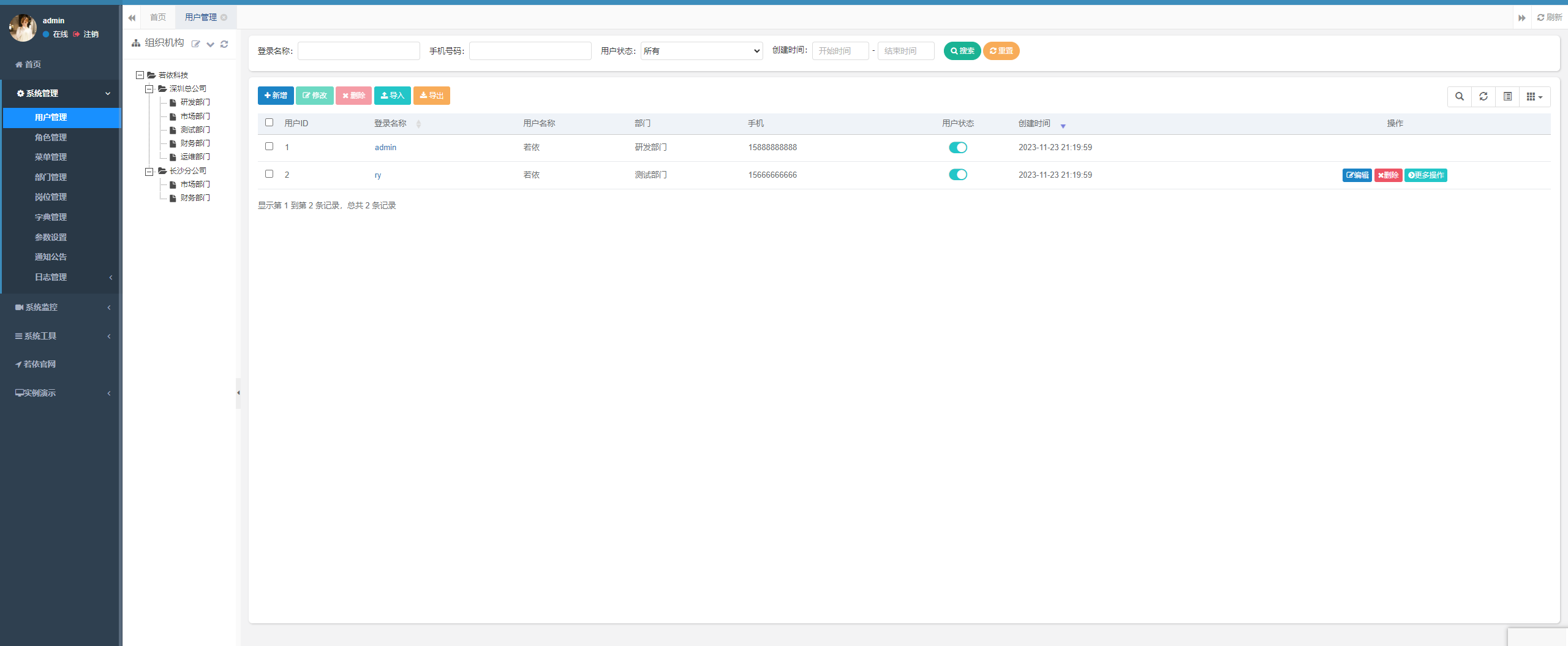Viewport: 1568px width, 646px height.
Task: Open the 首页 home sidebar item
Action: coord(28,64)
